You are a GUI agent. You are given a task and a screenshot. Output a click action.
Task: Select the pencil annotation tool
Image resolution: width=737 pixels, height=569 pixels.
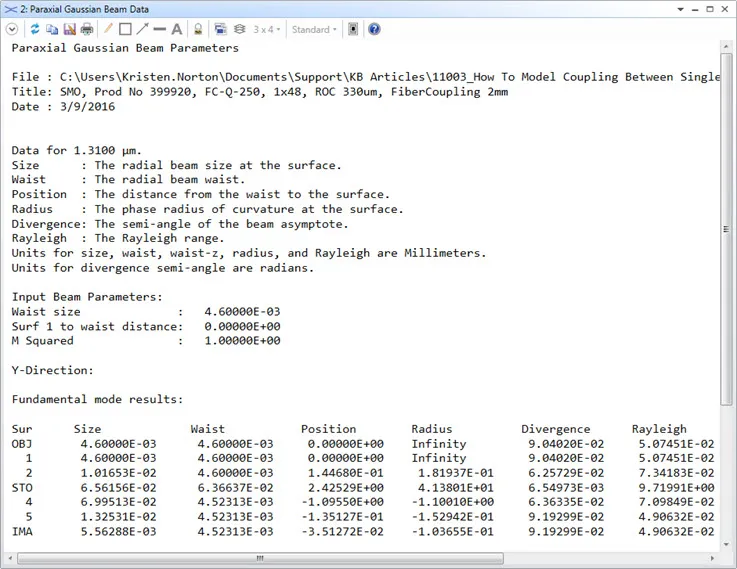108,30
